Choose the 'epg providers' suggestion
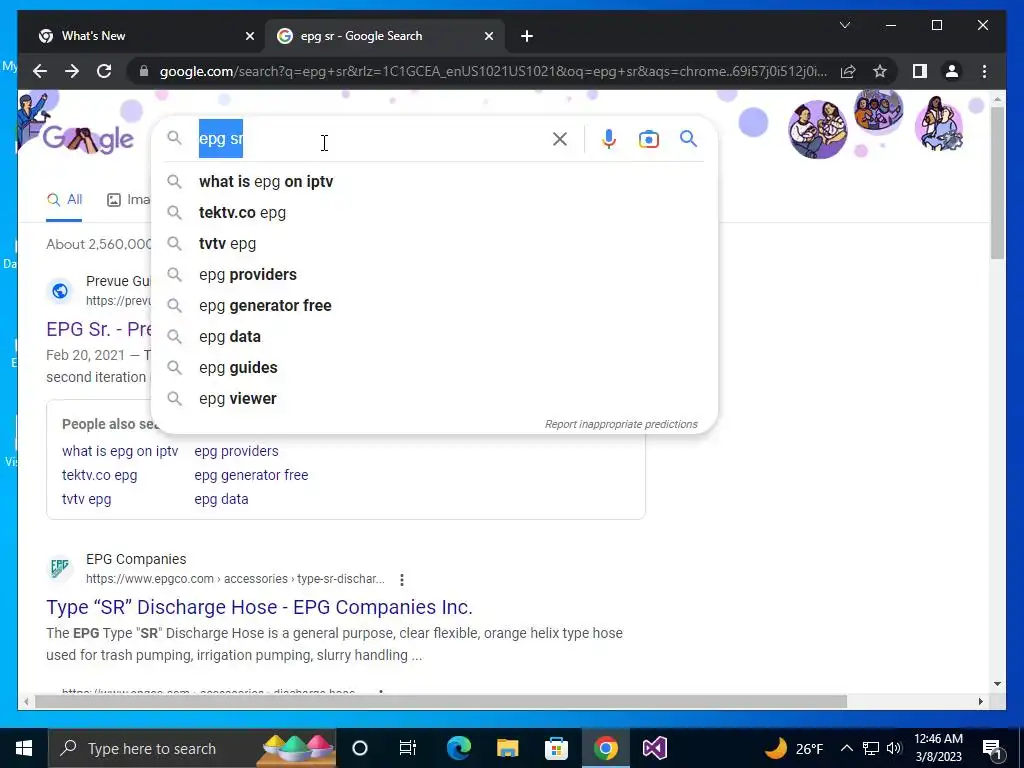 [434, 274]
